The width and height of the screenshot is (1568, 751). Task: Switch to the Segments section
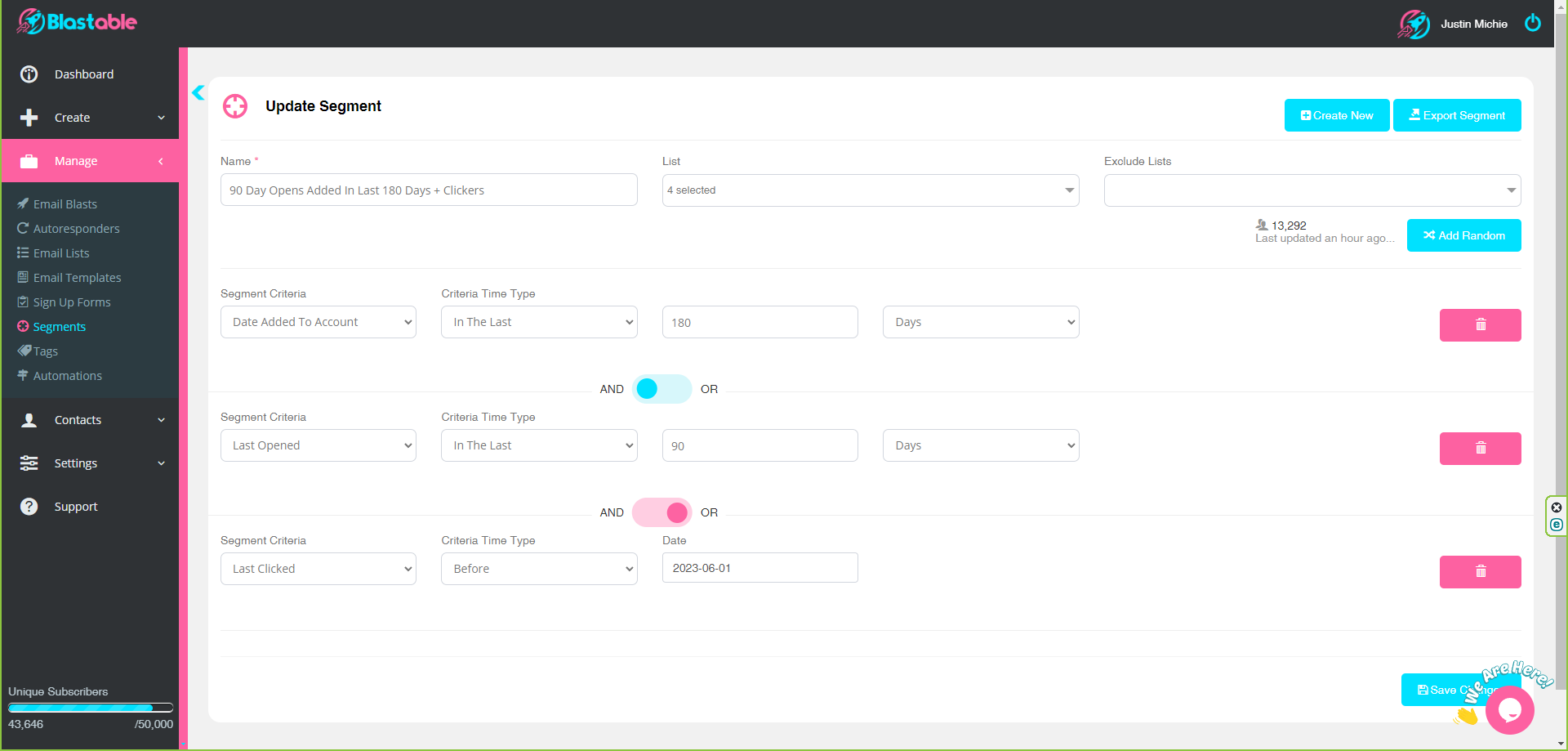59,326
